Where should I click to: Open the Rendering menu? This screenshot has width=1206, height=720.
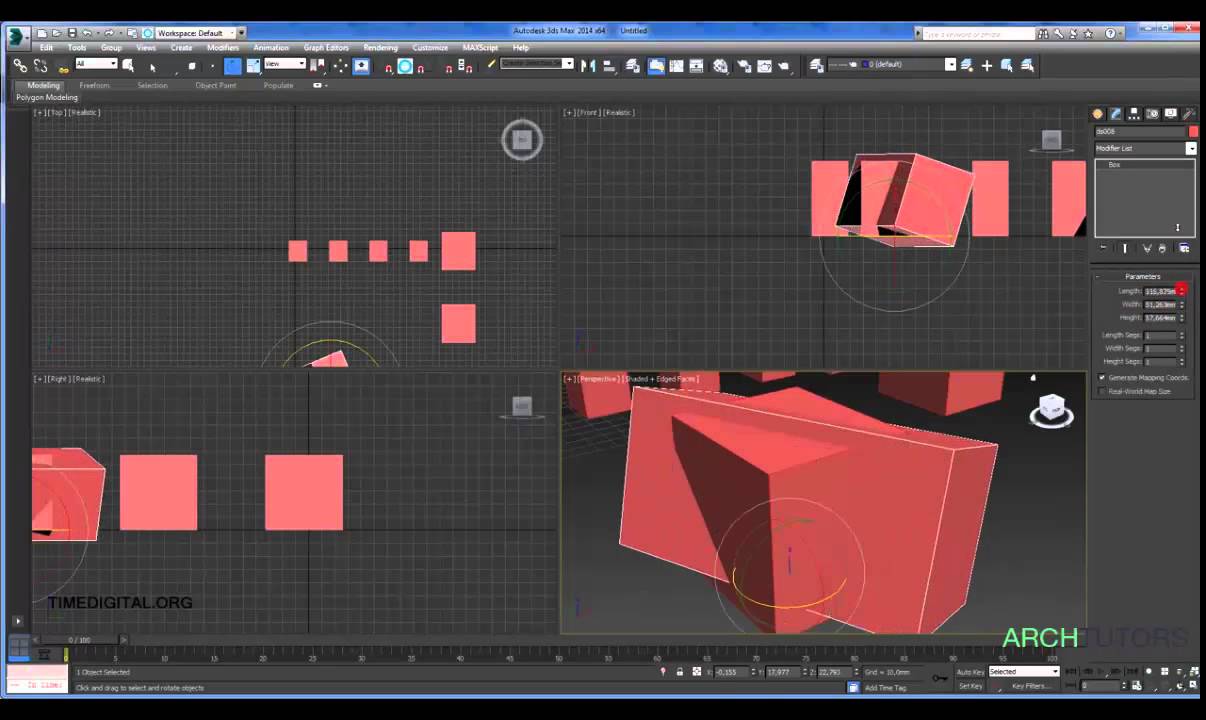pyautogui.click(x=380, y=48)
